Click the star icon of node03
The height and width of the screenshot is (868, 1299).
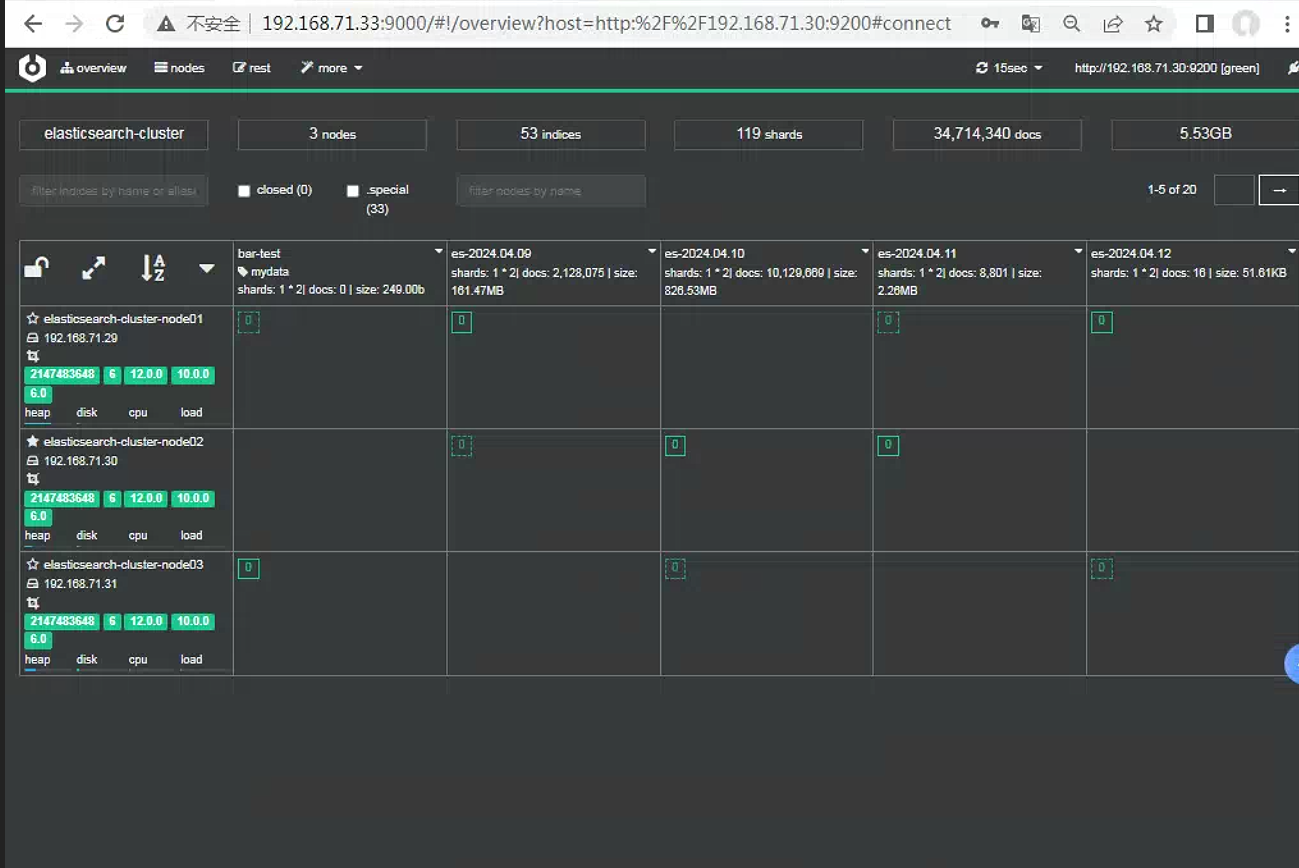coord(32,564)
